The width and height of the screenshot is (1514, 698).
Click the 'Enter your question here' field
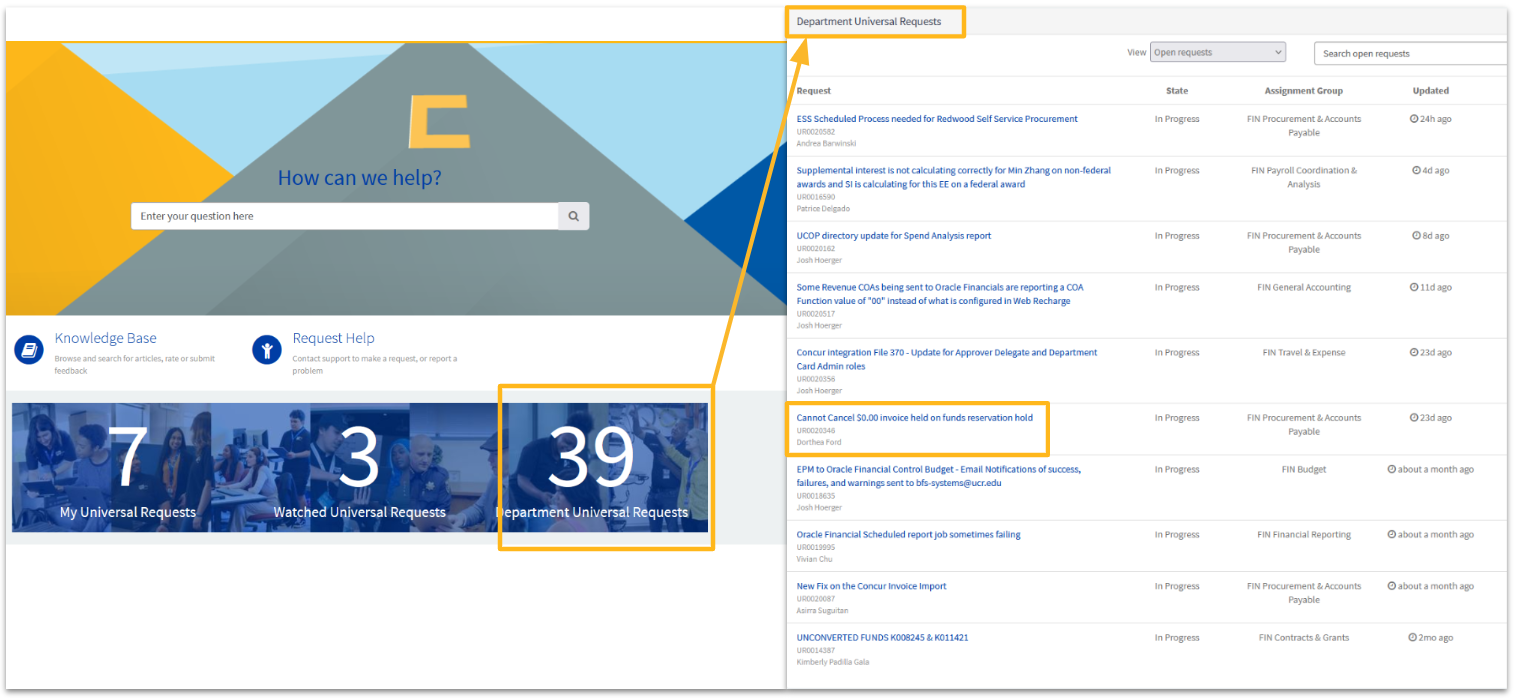click(x=344, y=216)
